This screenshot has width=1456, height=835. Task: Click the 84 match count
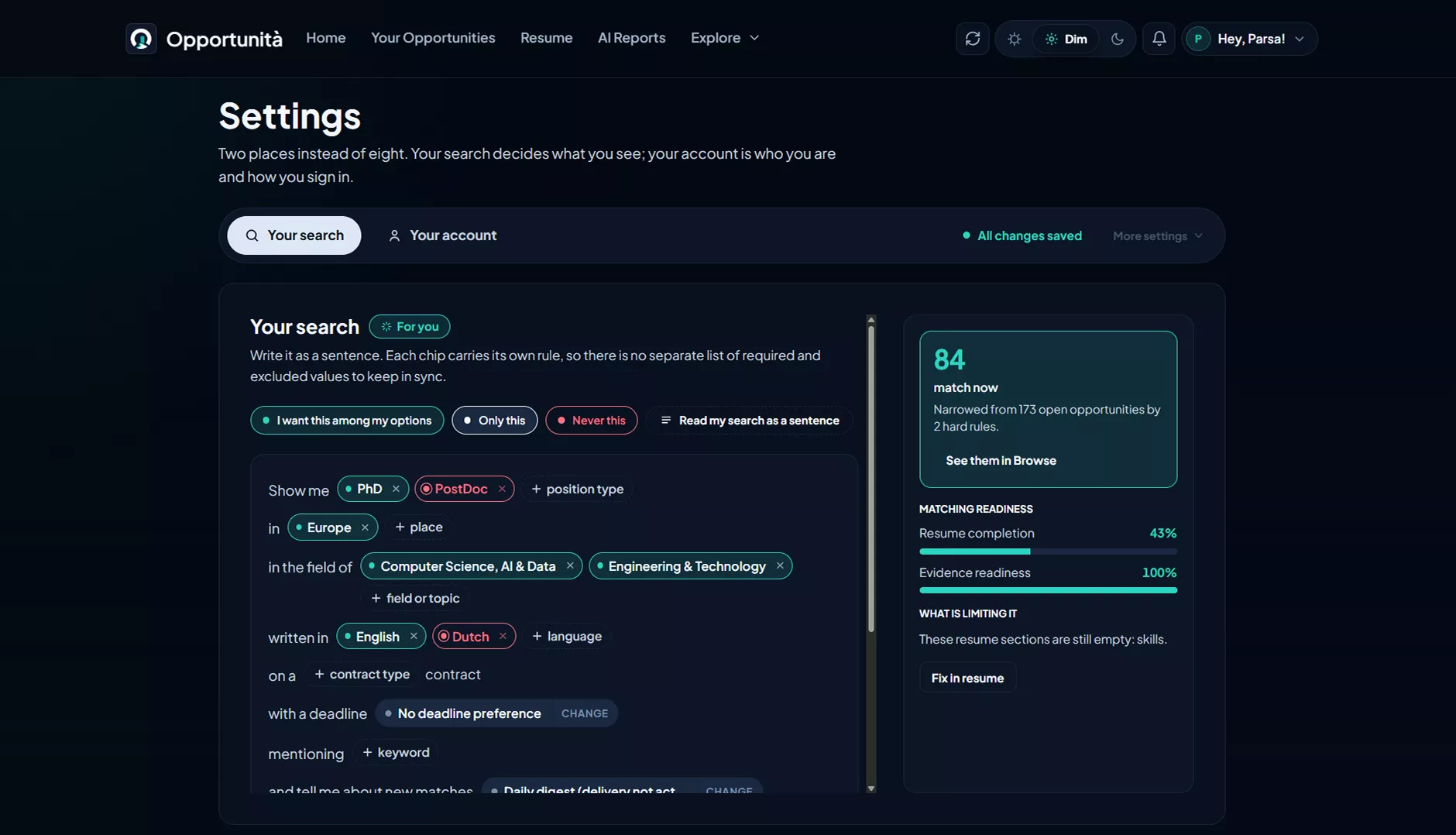click(949, 360)
